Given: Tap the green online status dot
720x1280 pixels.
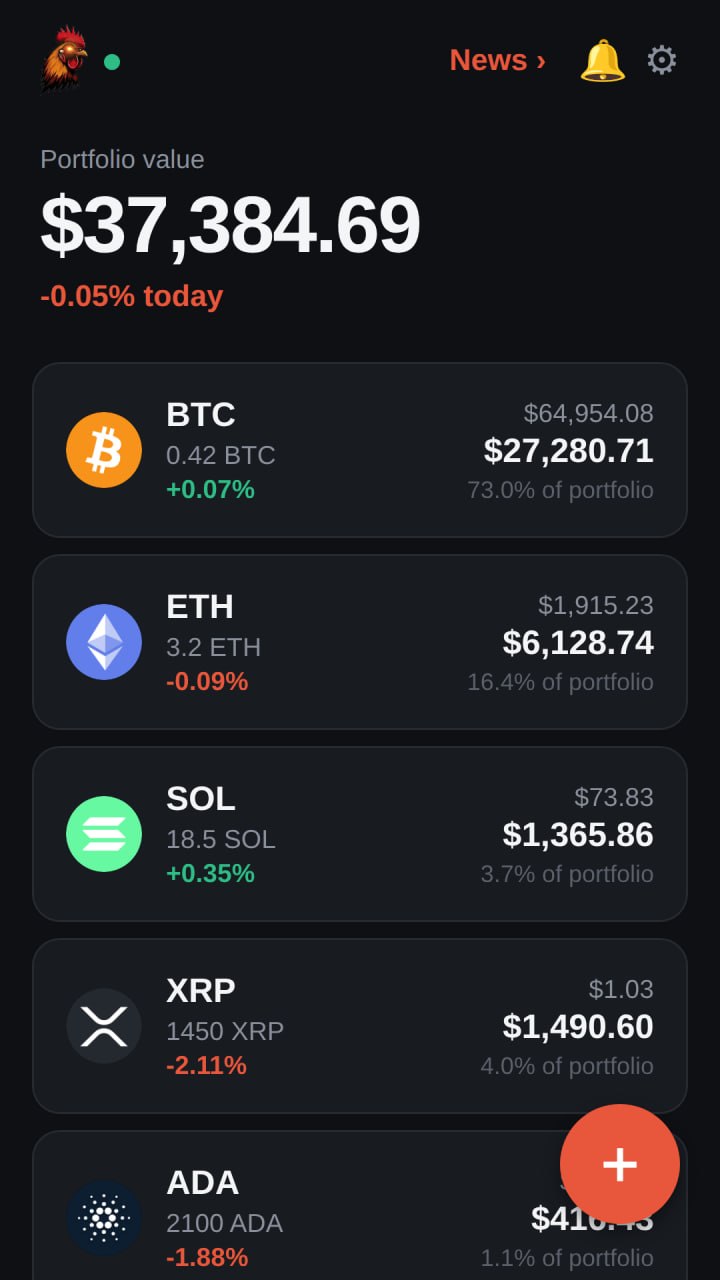Looking at the screenshot, I should (112, 62).
